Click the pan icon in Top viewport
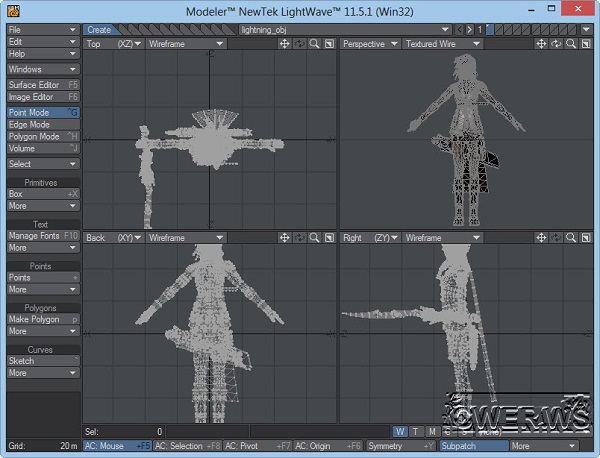Image resolution: width=600 pixels, height=458 pixels. [x=285, y=44]
